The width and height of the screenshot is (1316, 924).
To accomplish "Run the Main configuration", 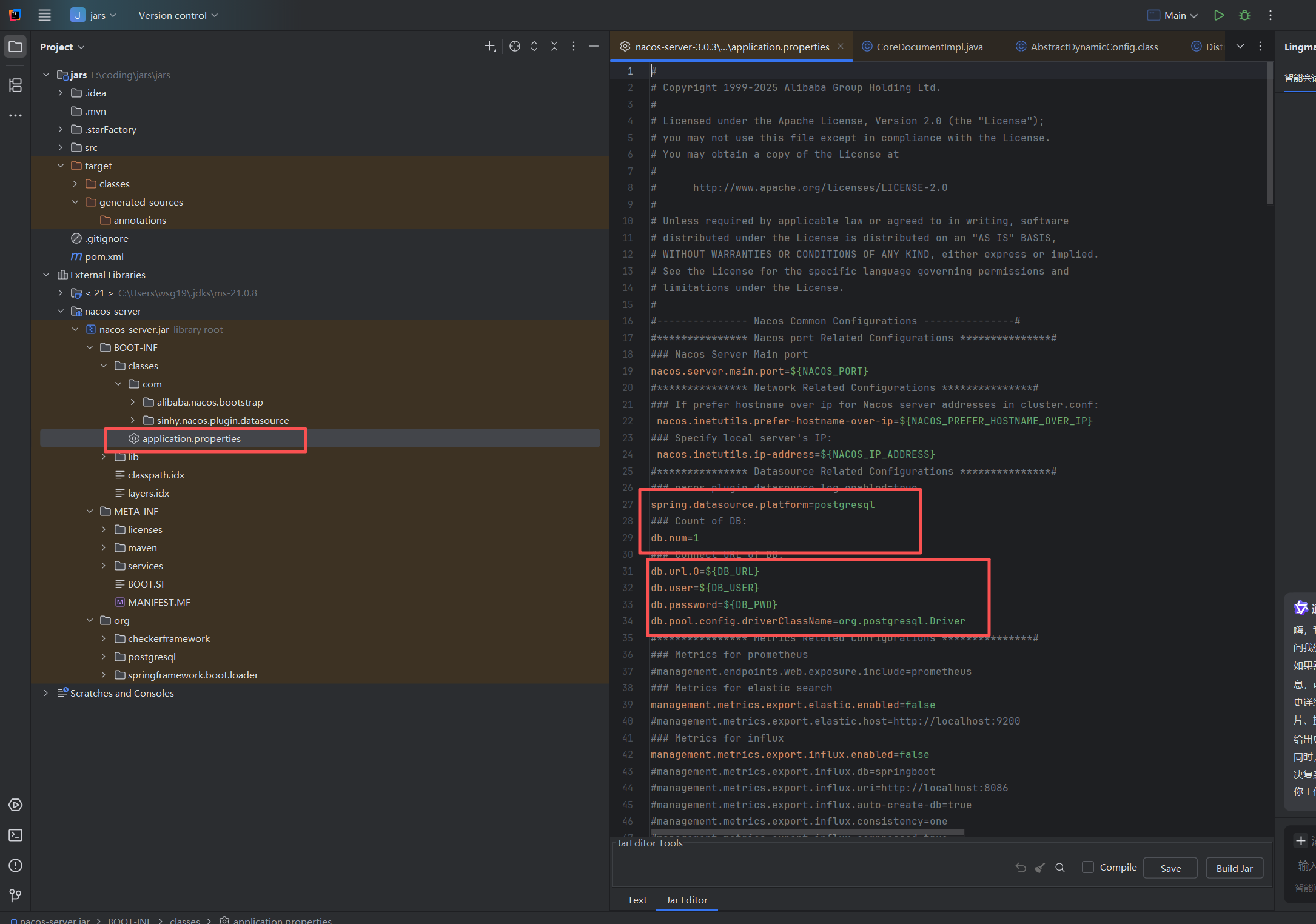I will click(x=1219, y=15).
